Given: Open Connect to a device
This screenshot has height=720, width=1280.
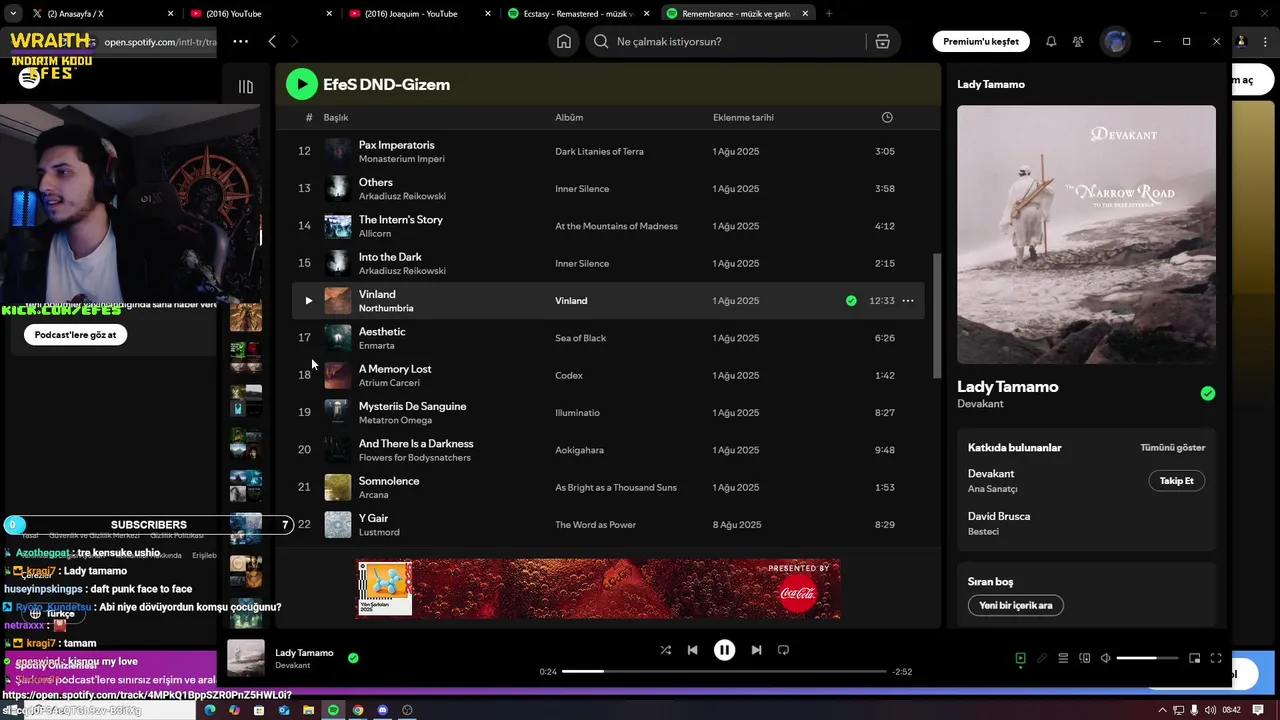Looking at the screenshot, I should [1085, 658].
